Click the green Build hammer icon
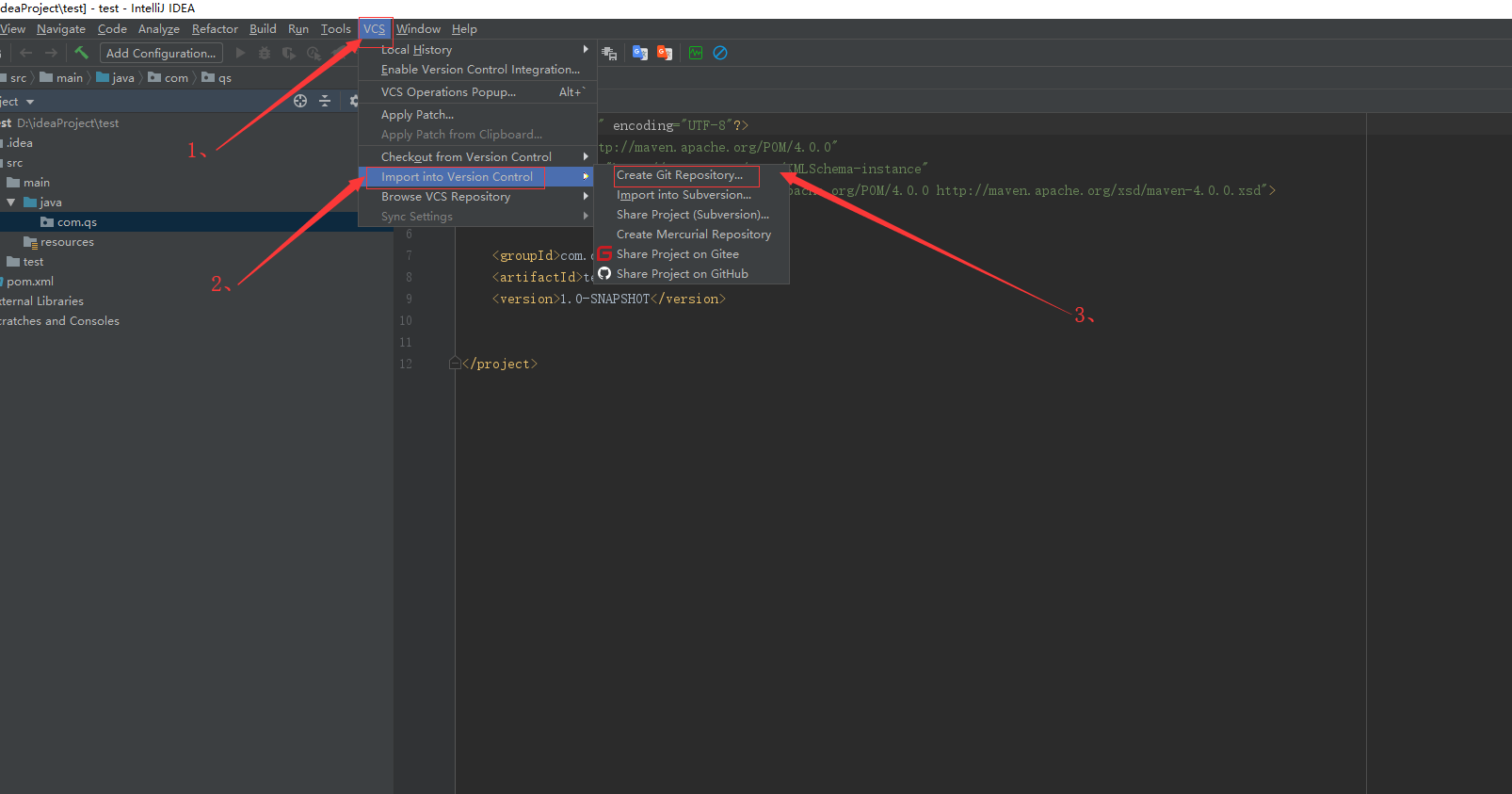1512x794 pixels. 82,53
